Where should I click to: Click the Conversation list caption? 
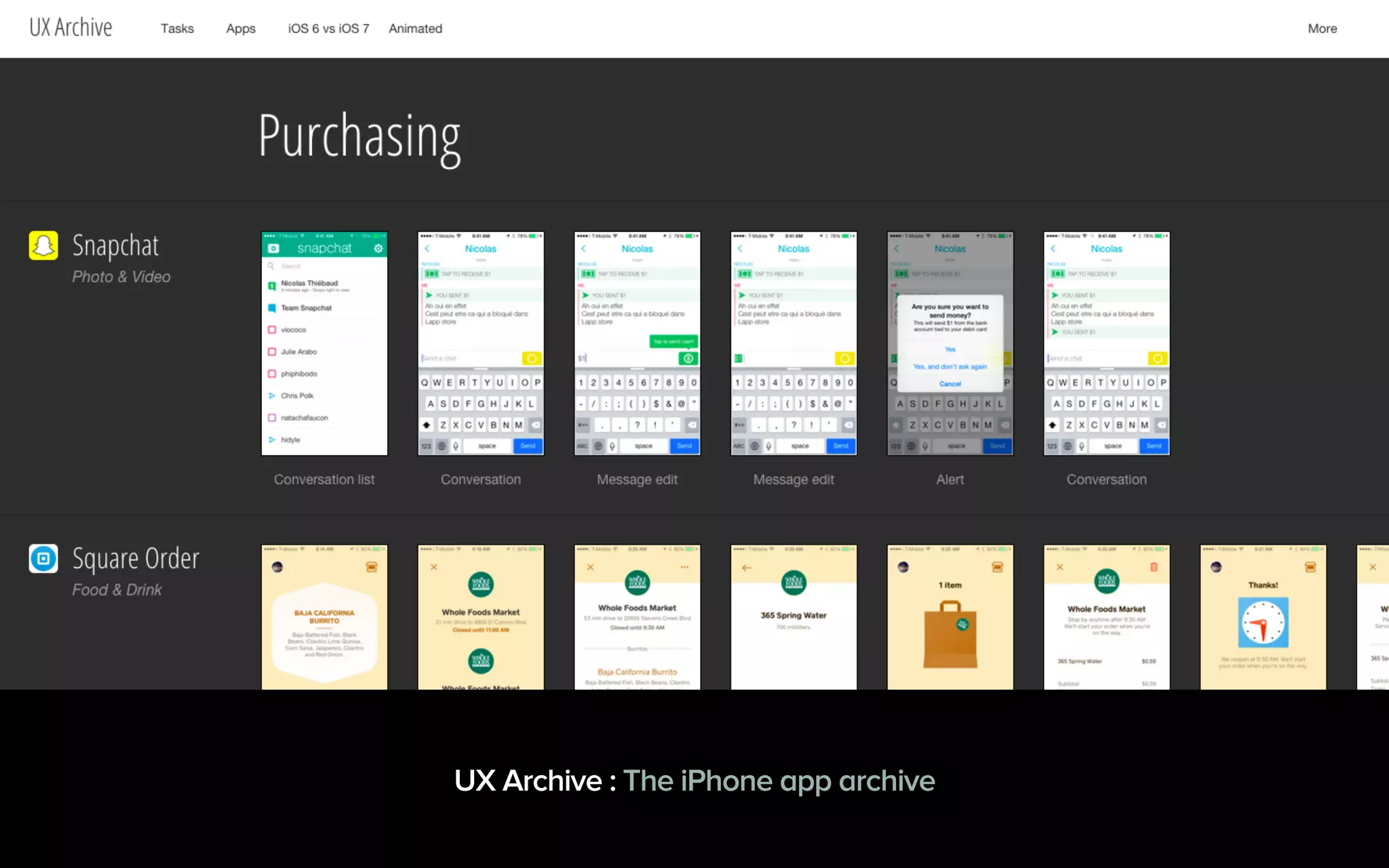pyautogui.click(x=324, y=479)
